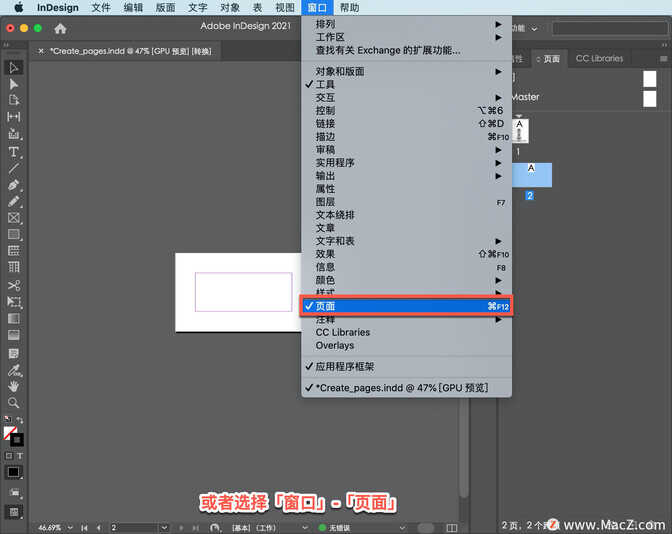Select the Page tool
Viewport: 672px width, 534px height.
pos(14,100)
